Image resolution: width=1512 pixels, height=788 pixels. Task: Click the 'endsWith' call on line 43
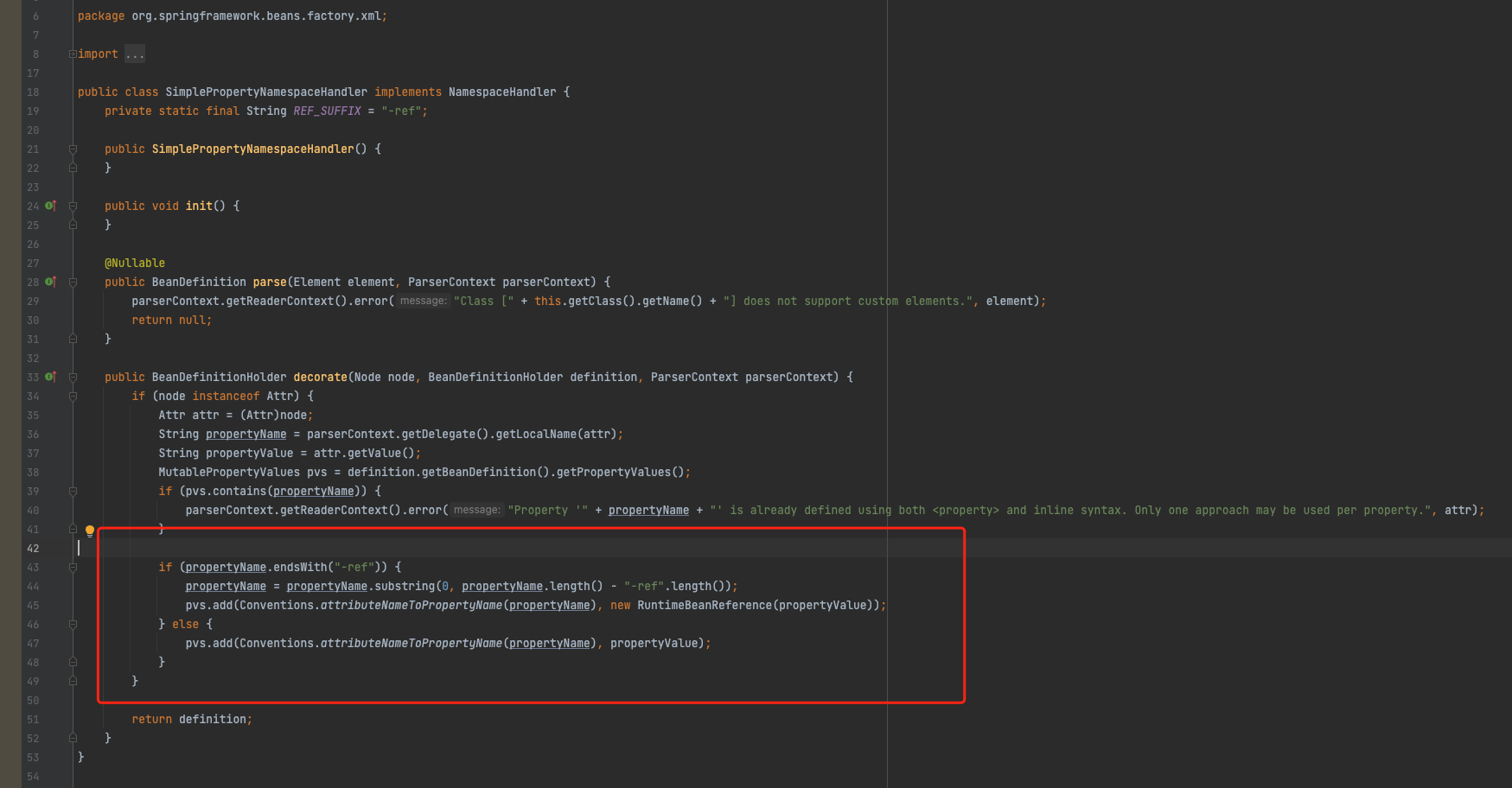pos(300,567)
